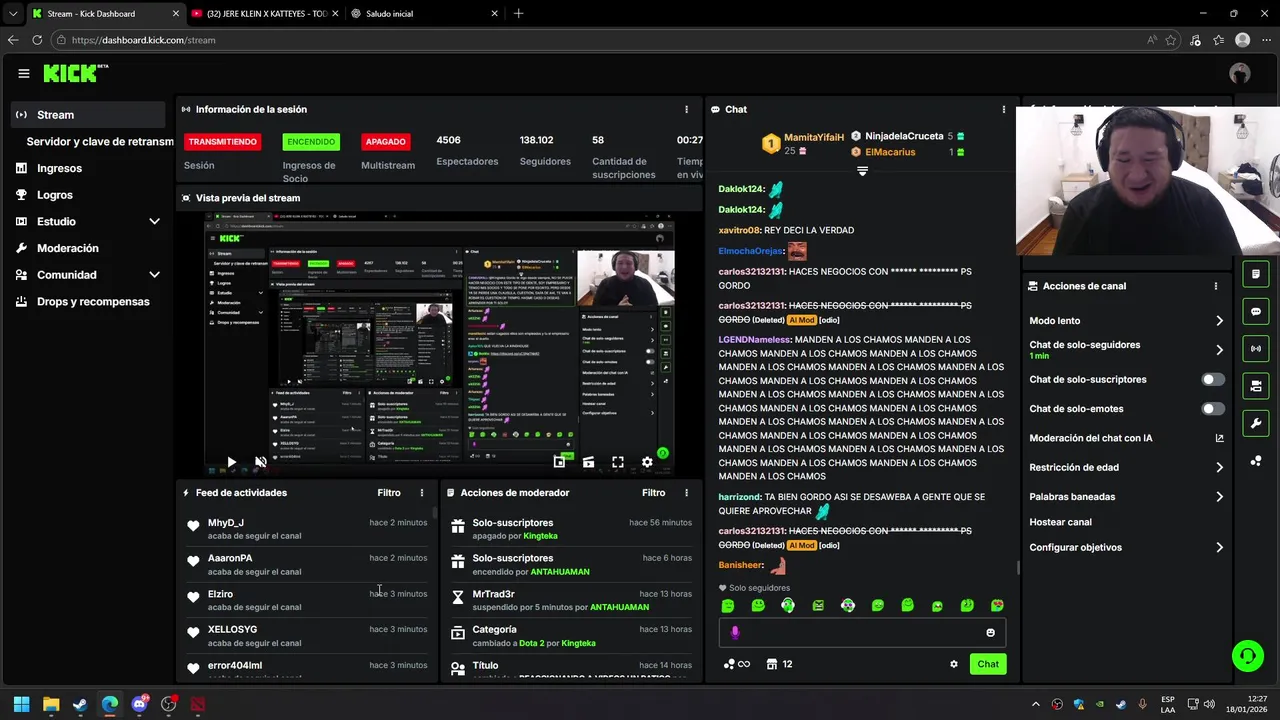
Task: Open Acciones de canal options menu
Action: click(x=1216, y=286)
